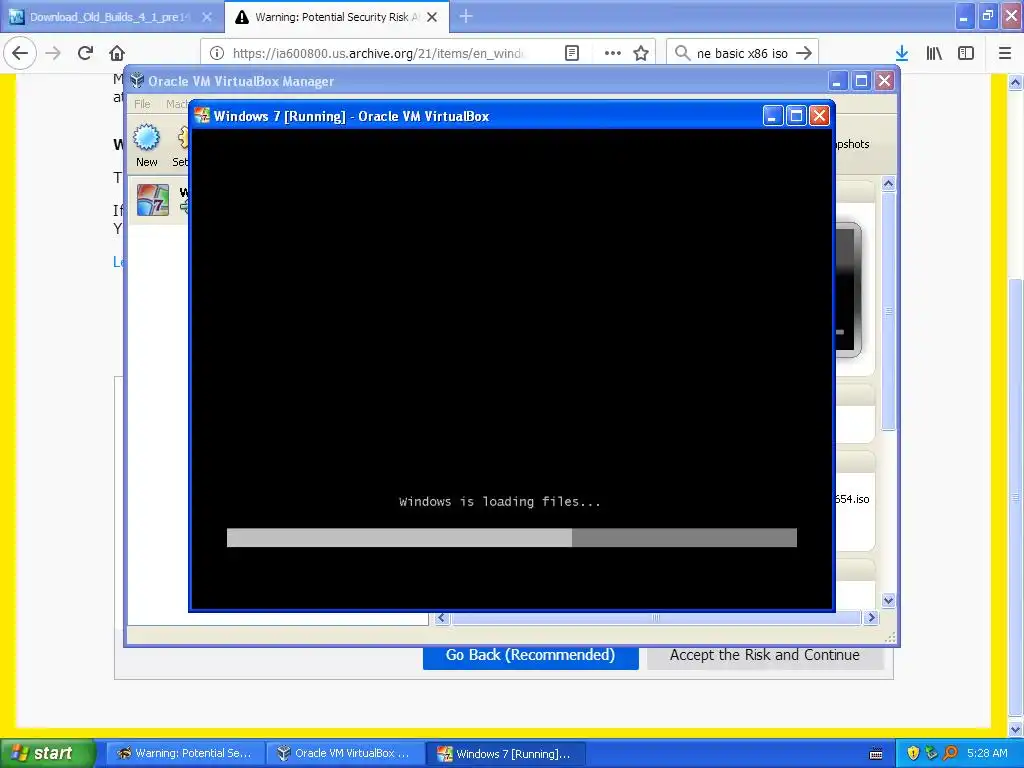Click Firefox page scroll-up arrow
This screenshot has width=1024, height=768.
point(1016,82)
